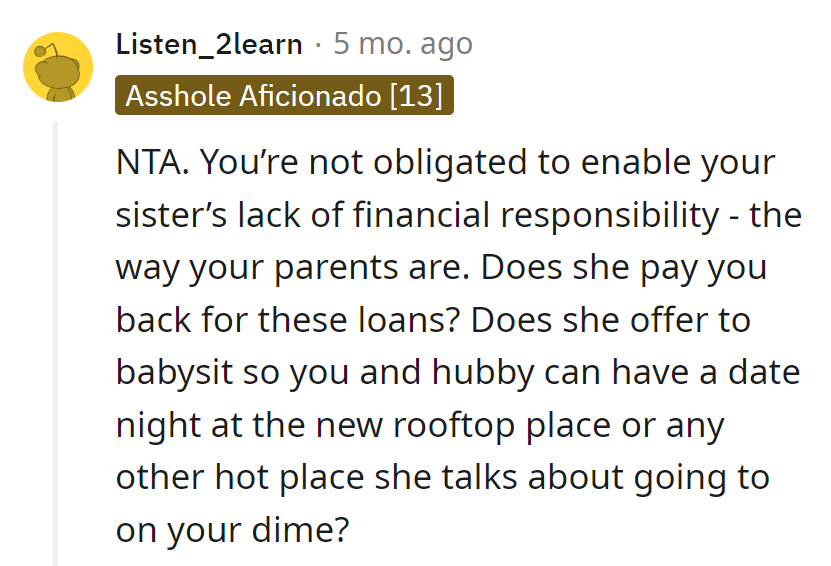Click the phrase 'other hot place'

[x=240, y=477]
